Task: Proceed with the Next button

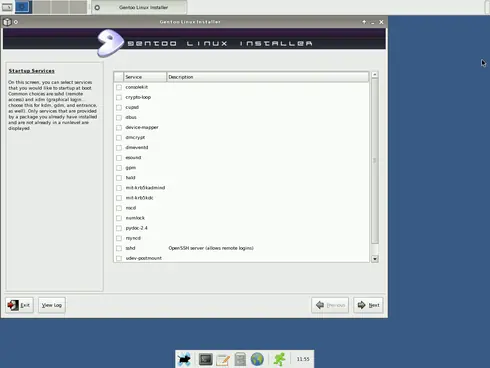Action: [368, 305]
